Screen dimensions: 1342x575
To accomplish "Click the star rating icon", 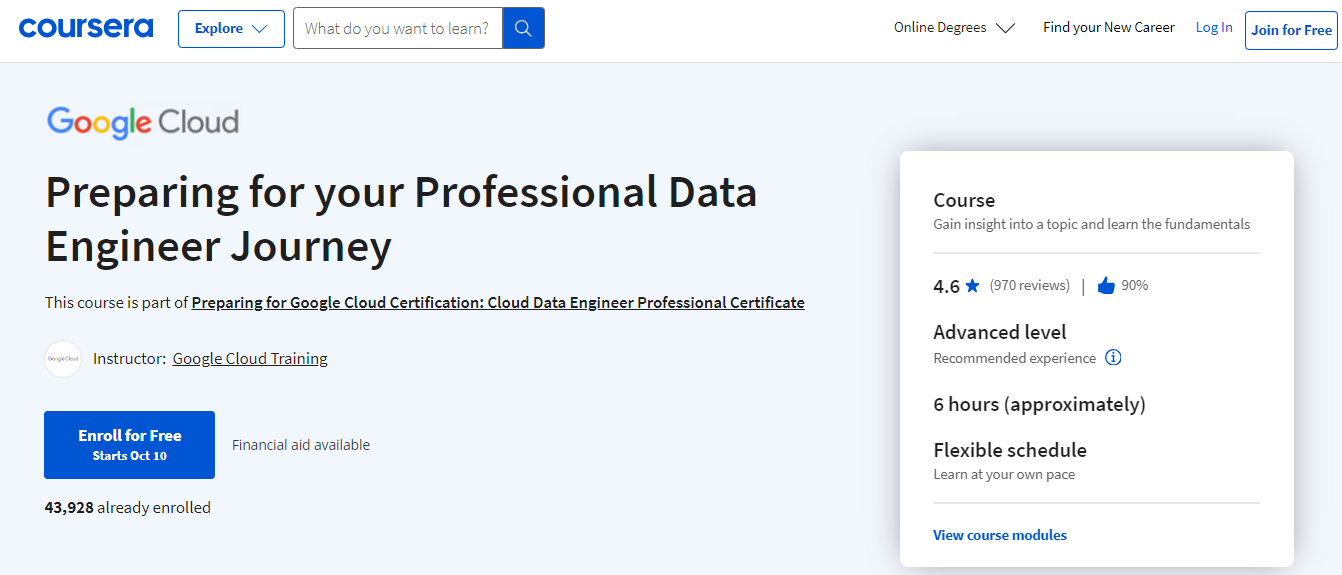I will pyautogui.click(x=973, y=286).
